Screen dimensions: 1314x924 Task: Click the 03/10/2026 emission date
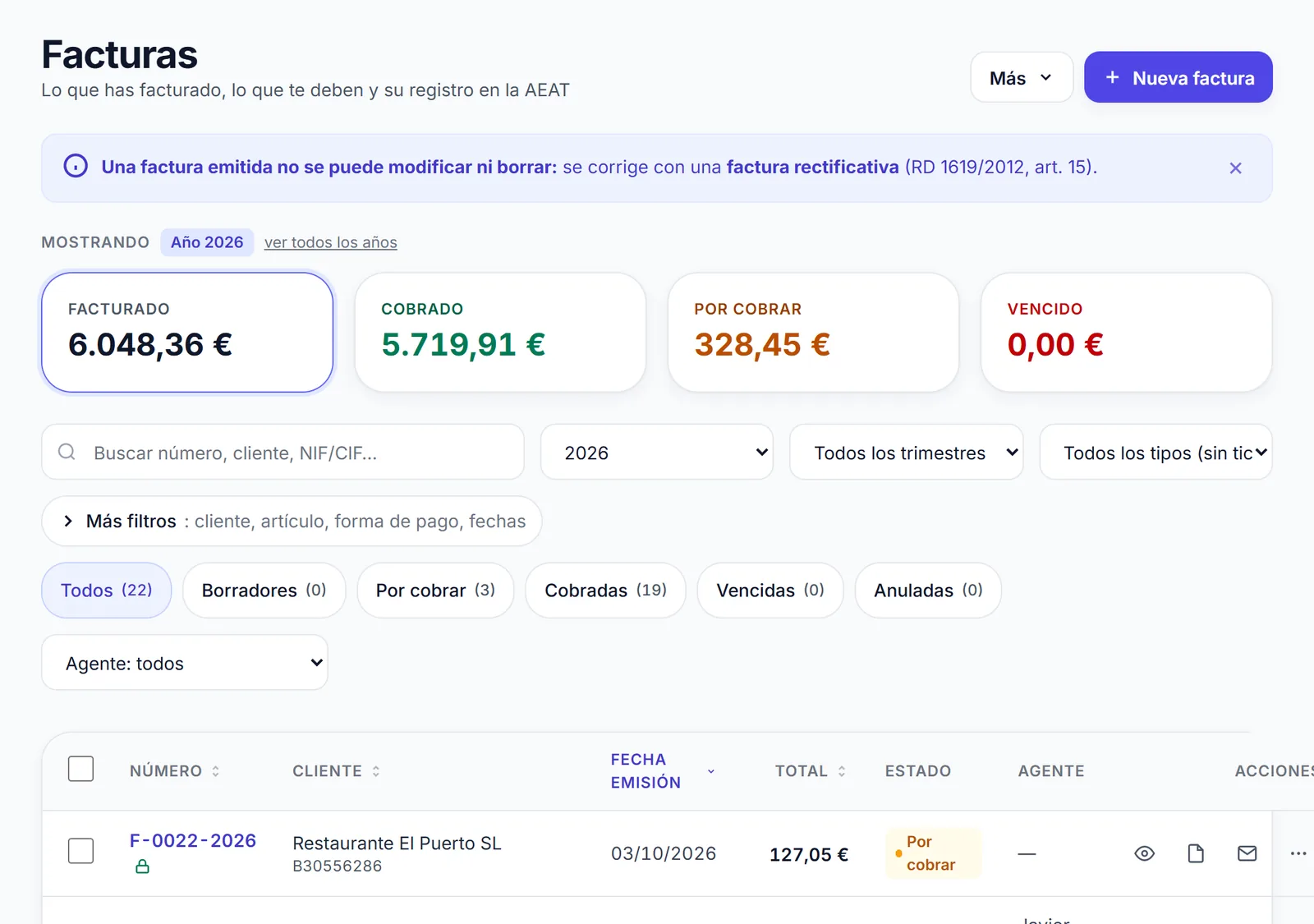pos(664,853)
